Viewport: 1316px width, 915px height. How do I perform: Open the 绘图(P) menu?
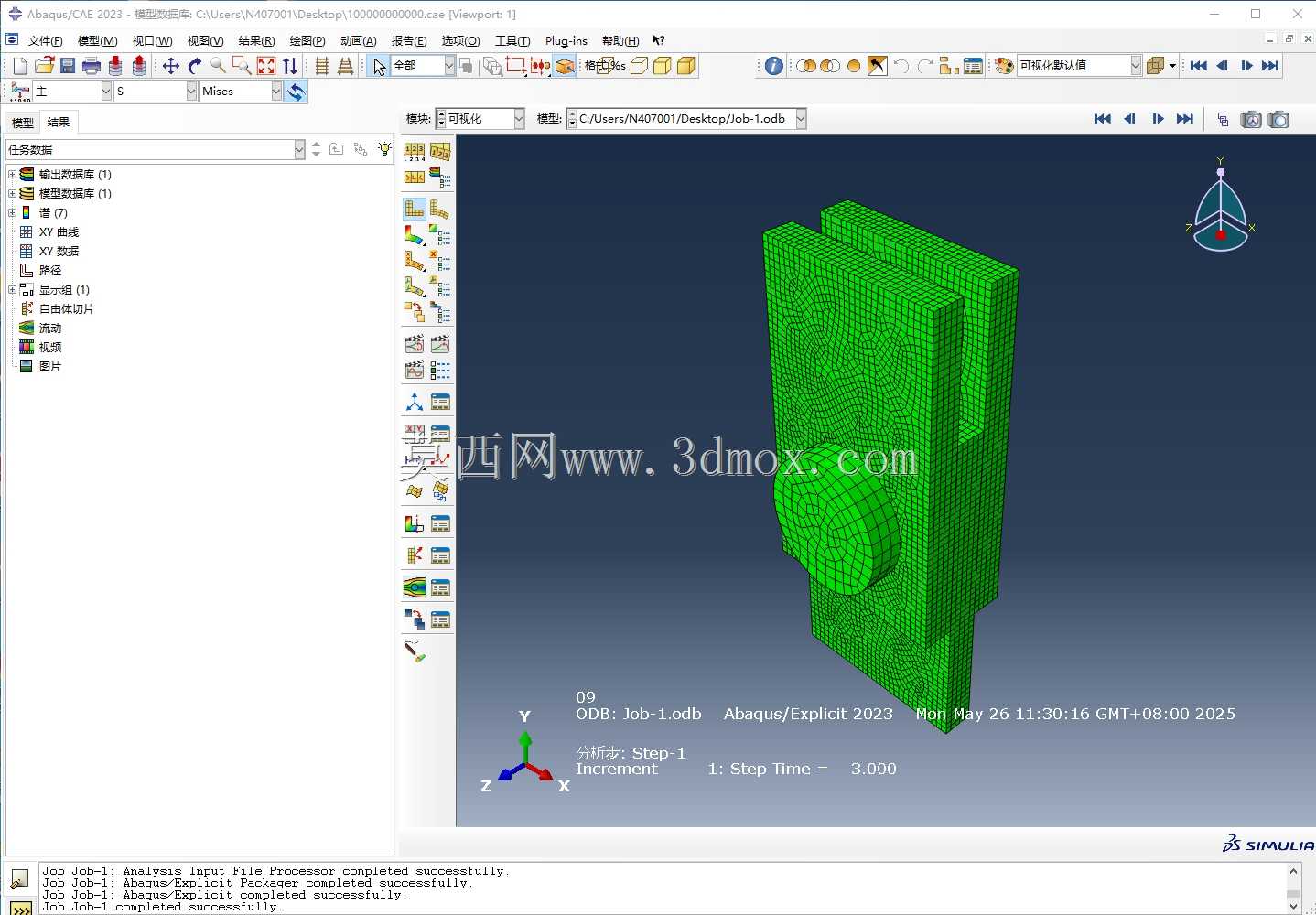(x=307, y=40)
